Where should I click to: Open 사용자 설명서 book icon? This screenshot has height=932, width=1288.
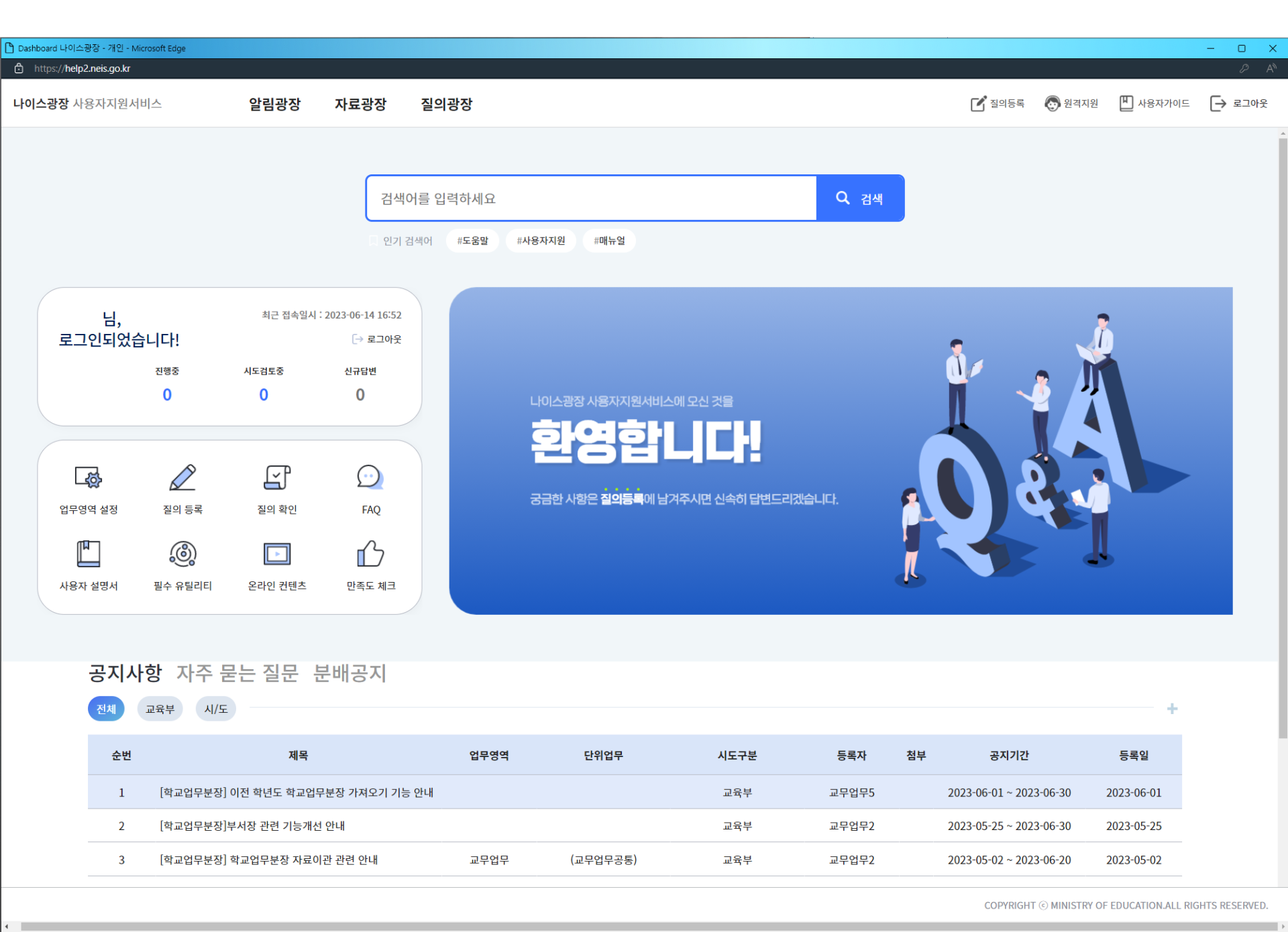pos(89,554)
